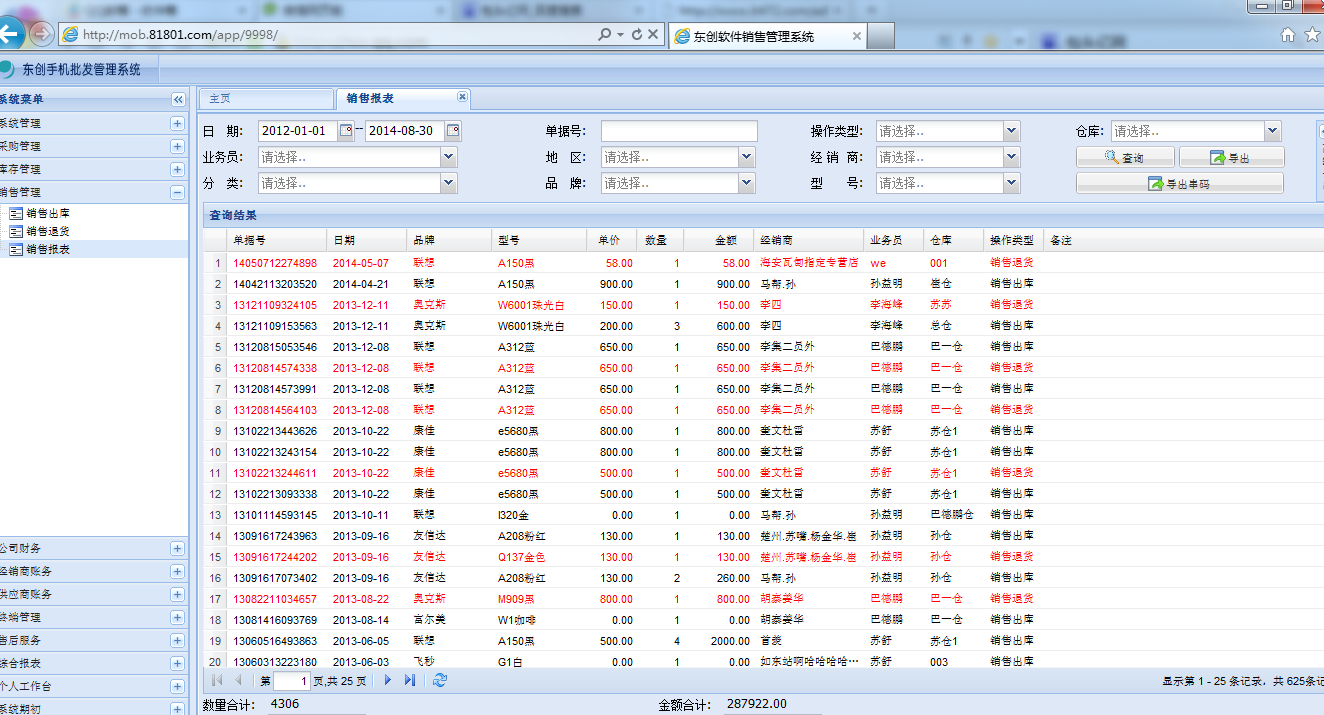Expand the 采购管理 menu section

pyautogui.click(x=177, y=146)
